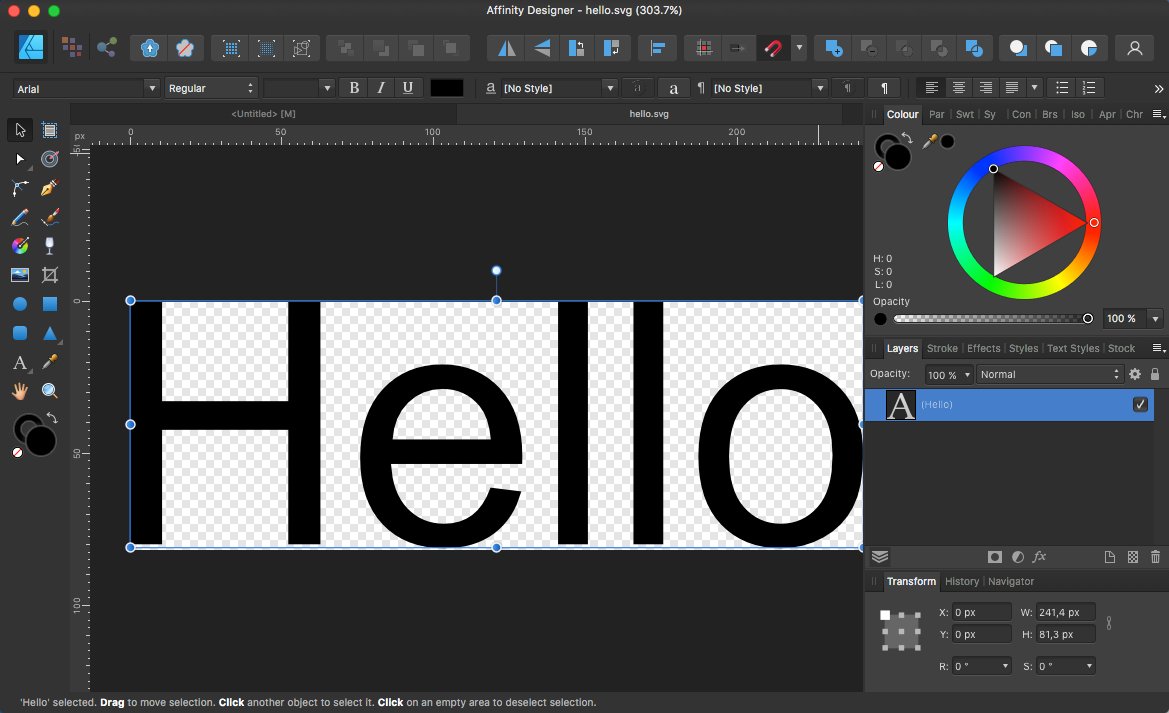Select the Ellipse tool
This screenshot has width=1169, height=713.
point(20,303)
